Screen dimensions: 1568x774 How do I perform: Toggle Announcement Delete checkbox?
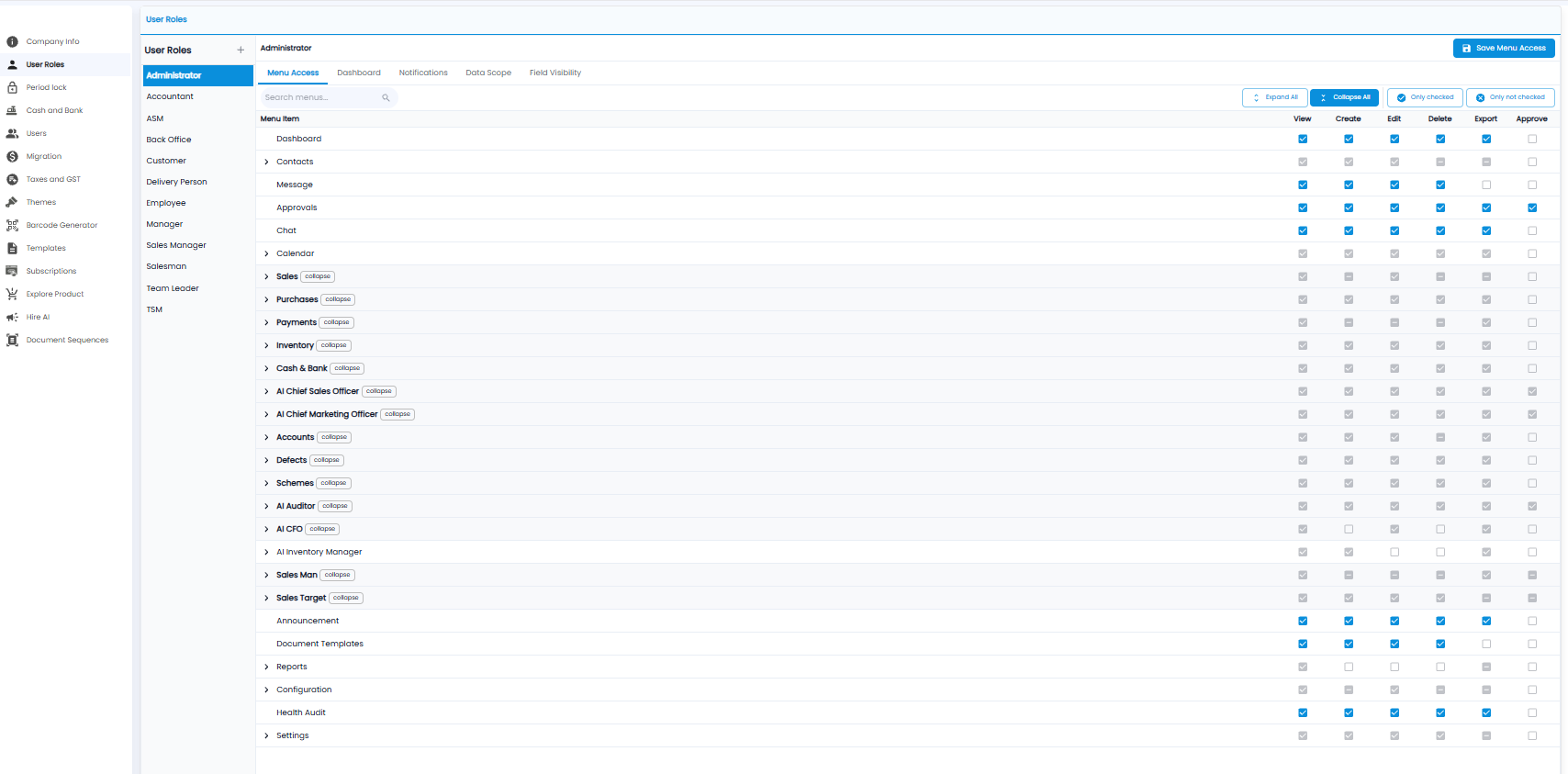pyautogui.click(x=1440, y=621)
